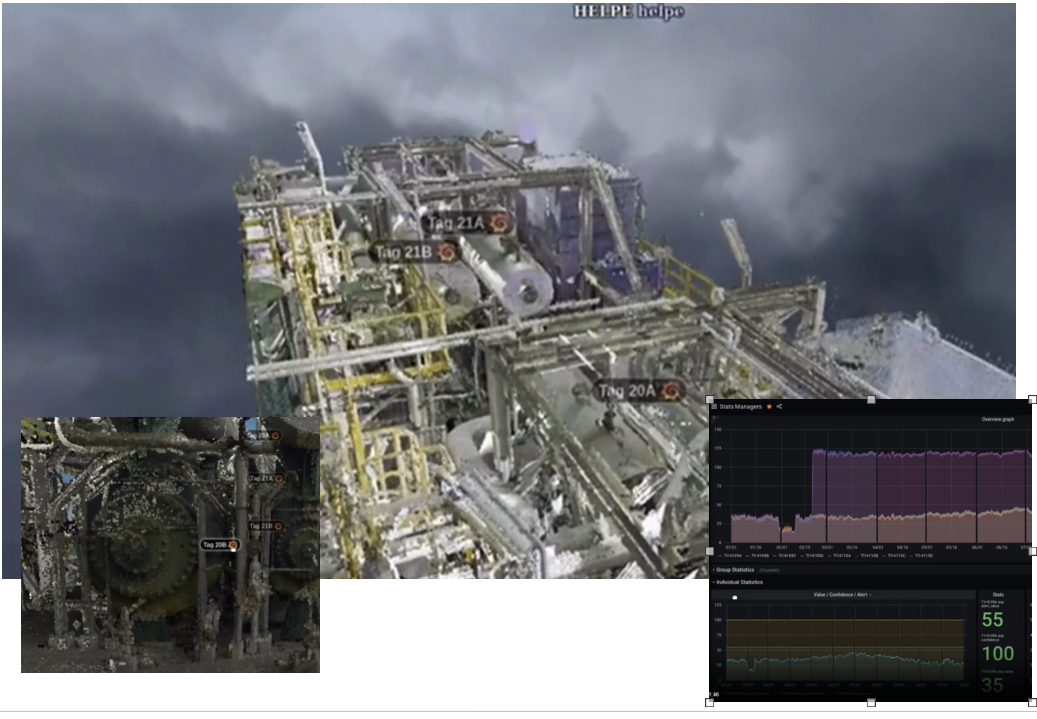Viewport: 1037px width, 719px height.
Task: Click the green 55 stat value
Action: pos(992,620)
